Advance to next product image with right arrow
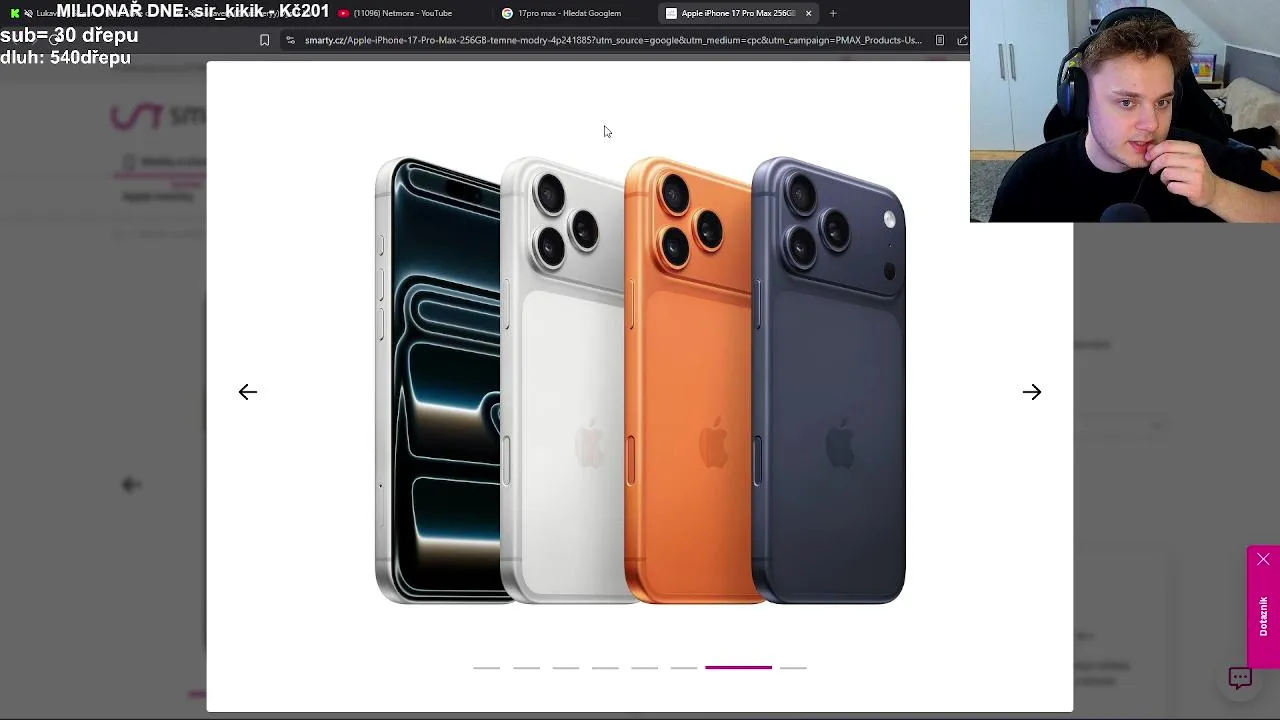This screenshot has width=1280, height=720. [1032, 392]
